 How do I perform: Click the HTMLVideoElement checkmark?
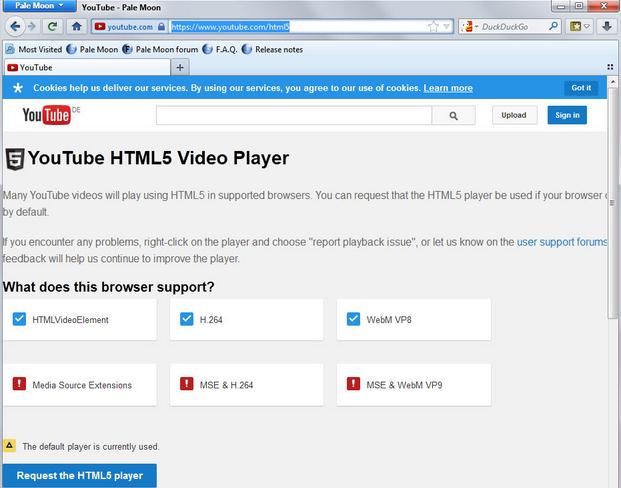pos(19,319)
